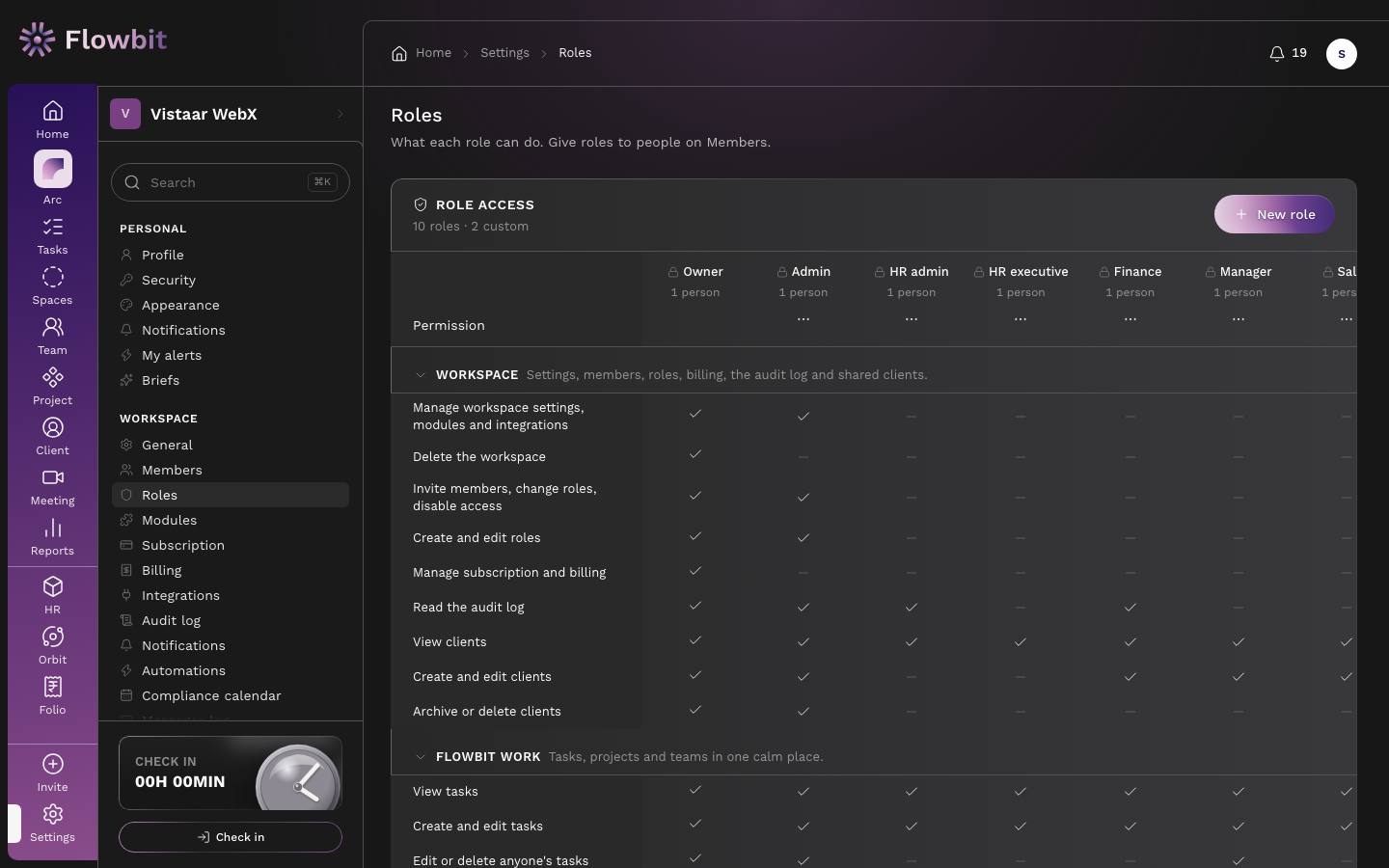Click the Invite plus icon
Screen dimensions: 1389x868
tap(53, 765)
